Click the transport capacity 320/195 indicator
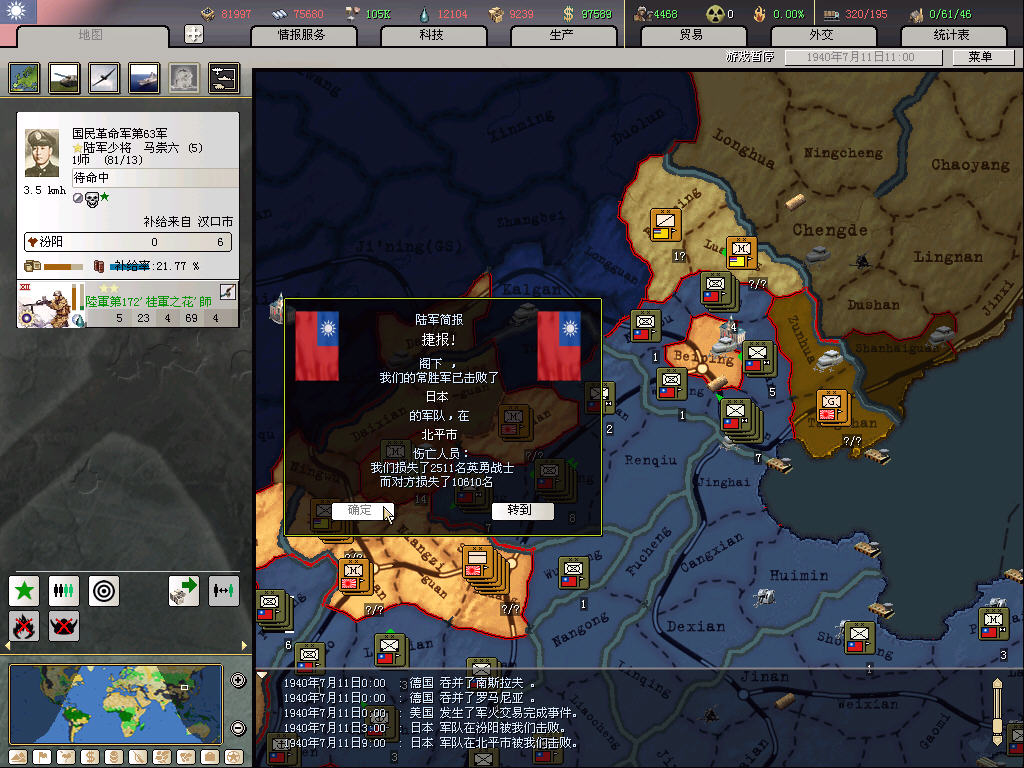 coord(856,14)
